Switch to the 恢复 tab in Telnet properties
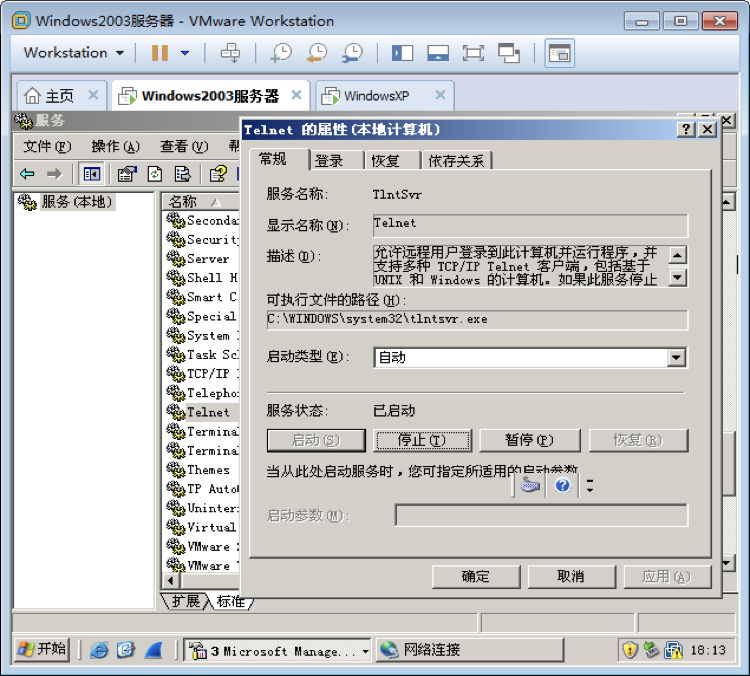The image size is (750, 676). (x=392, y=161)
